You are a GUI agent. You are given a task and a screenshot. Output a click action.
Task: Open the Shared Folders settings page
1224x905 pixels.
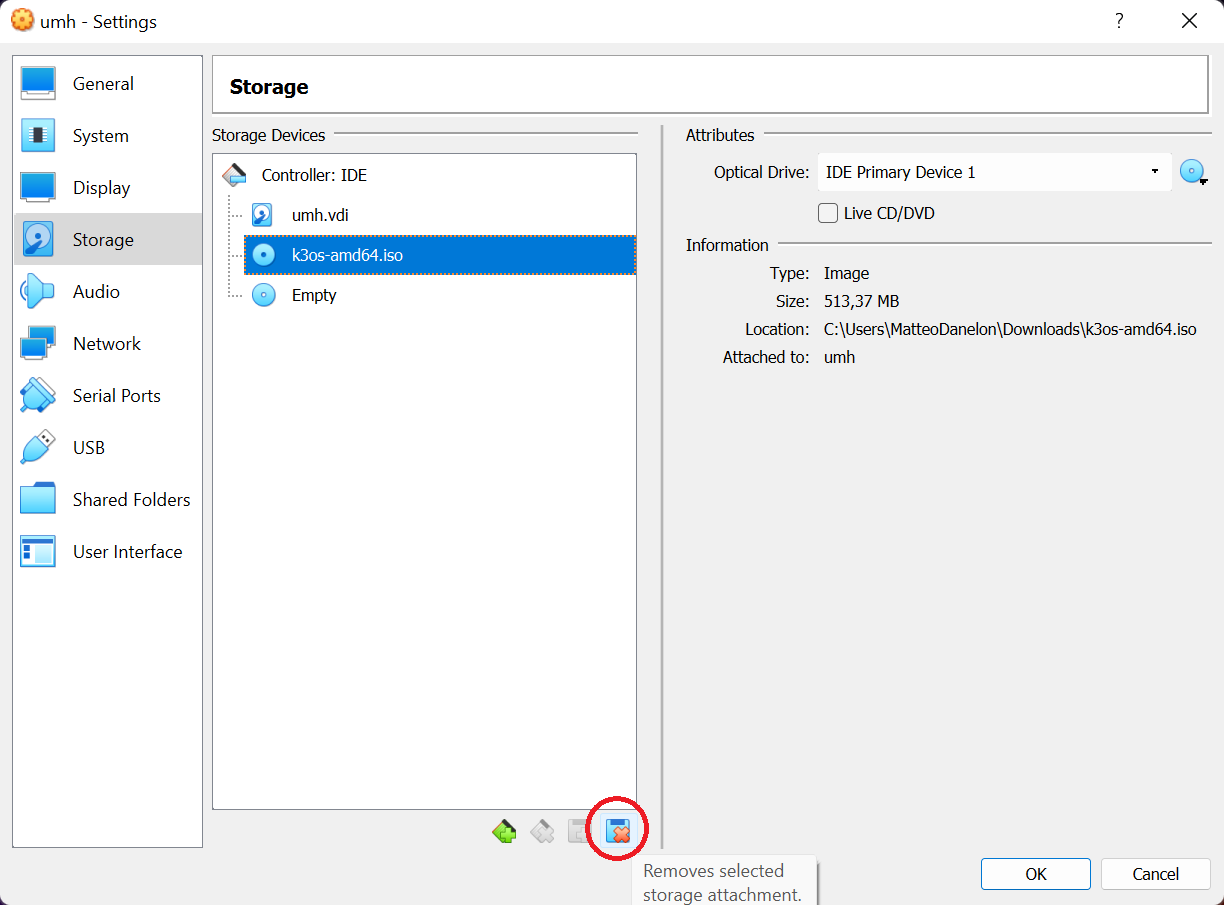(108, 500)
